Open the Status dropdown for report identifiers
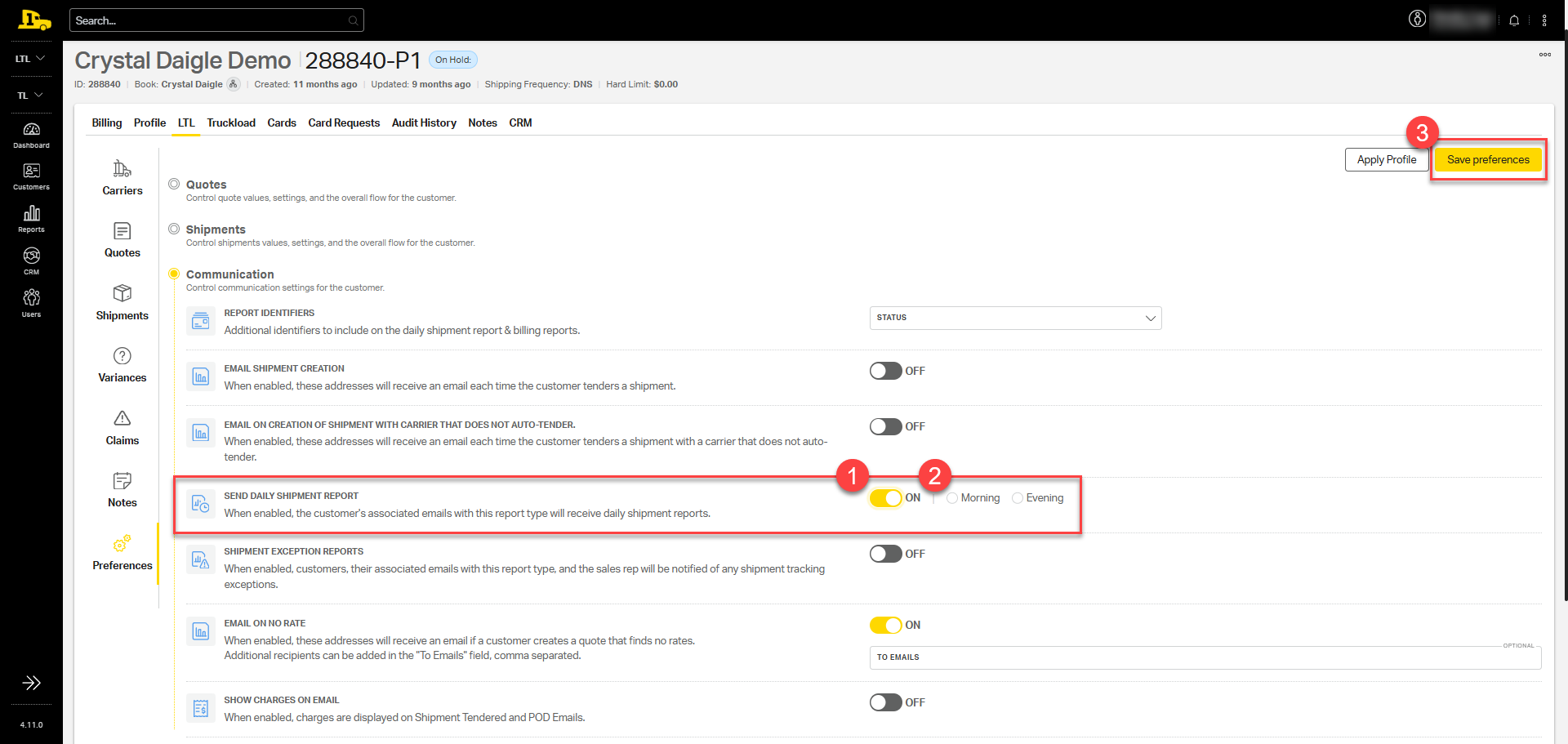Screen dimensions: 1568x744 (1015, 318)
